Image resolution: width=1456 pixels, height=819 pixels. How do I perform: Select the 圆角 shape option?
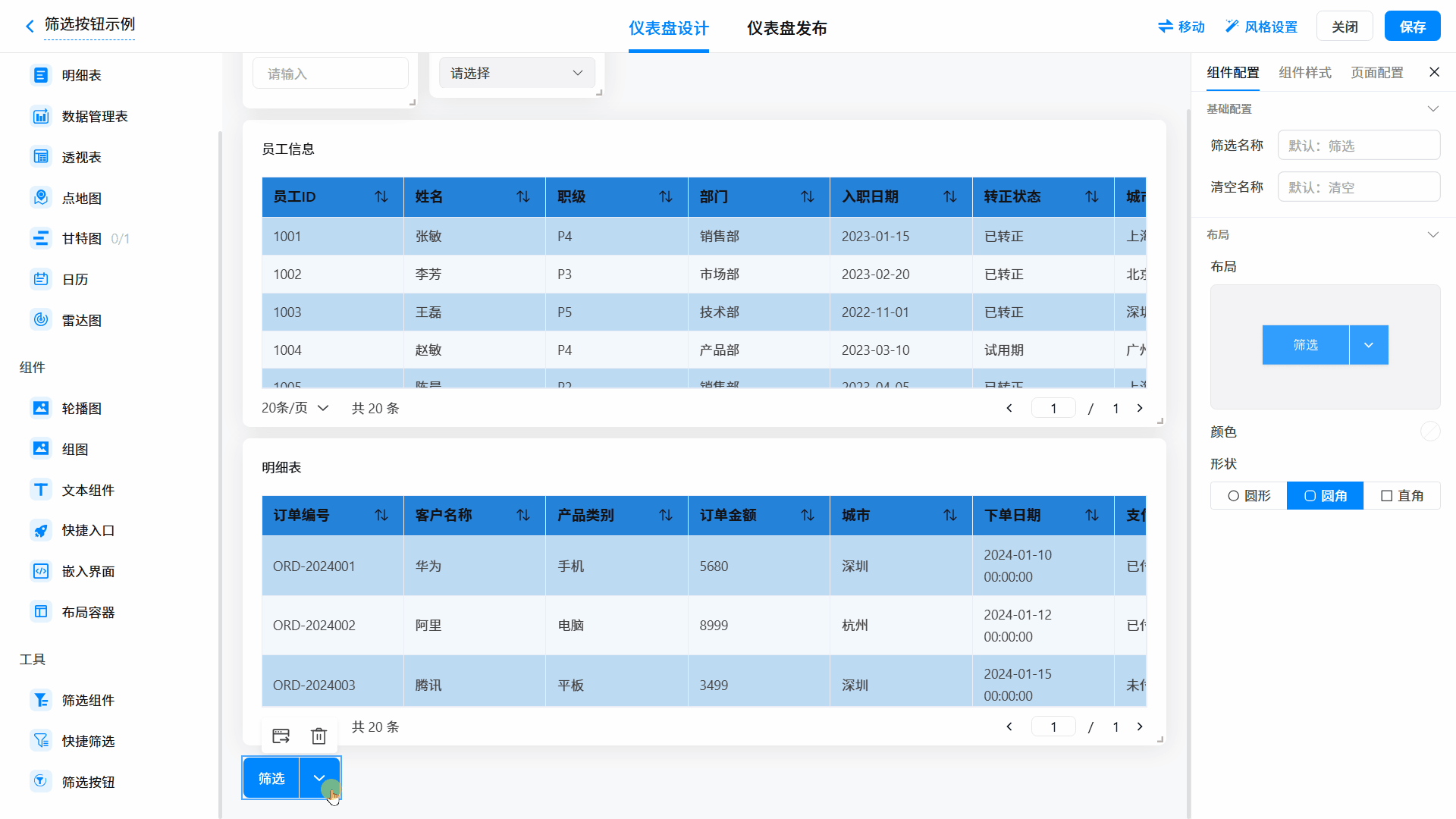(x=1326, y=496)
